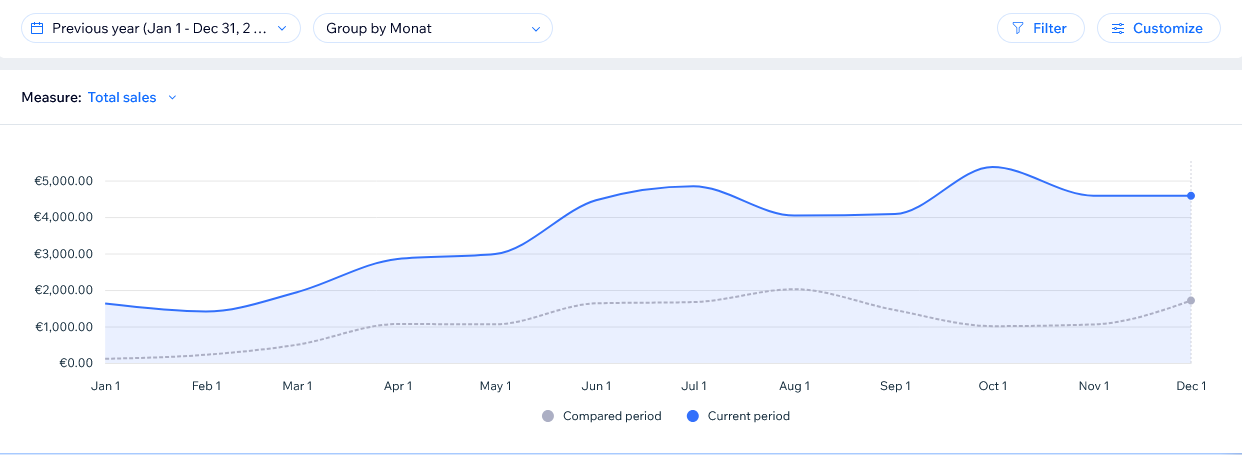Expand the Group by Monat dropdown
1242x455 pixels.
coord(432,29)
